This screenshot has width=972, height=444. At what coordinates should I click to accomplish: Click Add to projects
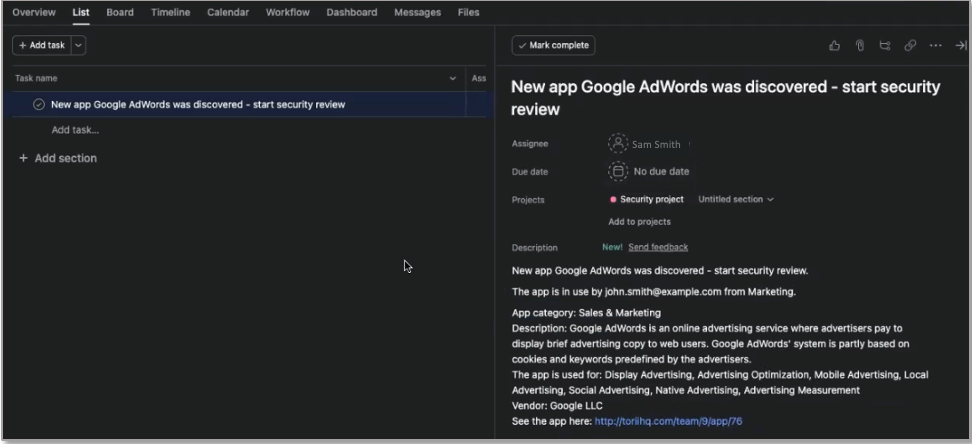click(639, 221)
